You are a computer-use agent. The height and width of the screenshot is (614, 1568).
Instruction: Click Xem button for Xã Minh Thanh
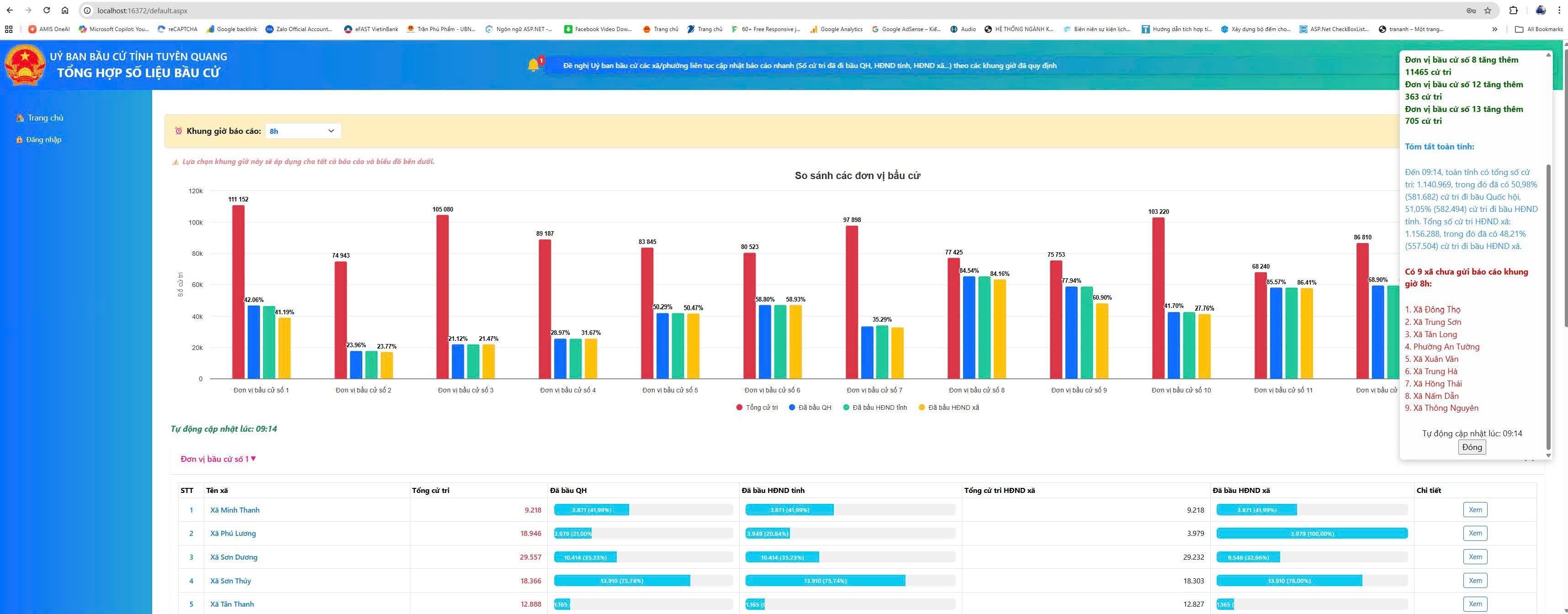(1474, 510)
